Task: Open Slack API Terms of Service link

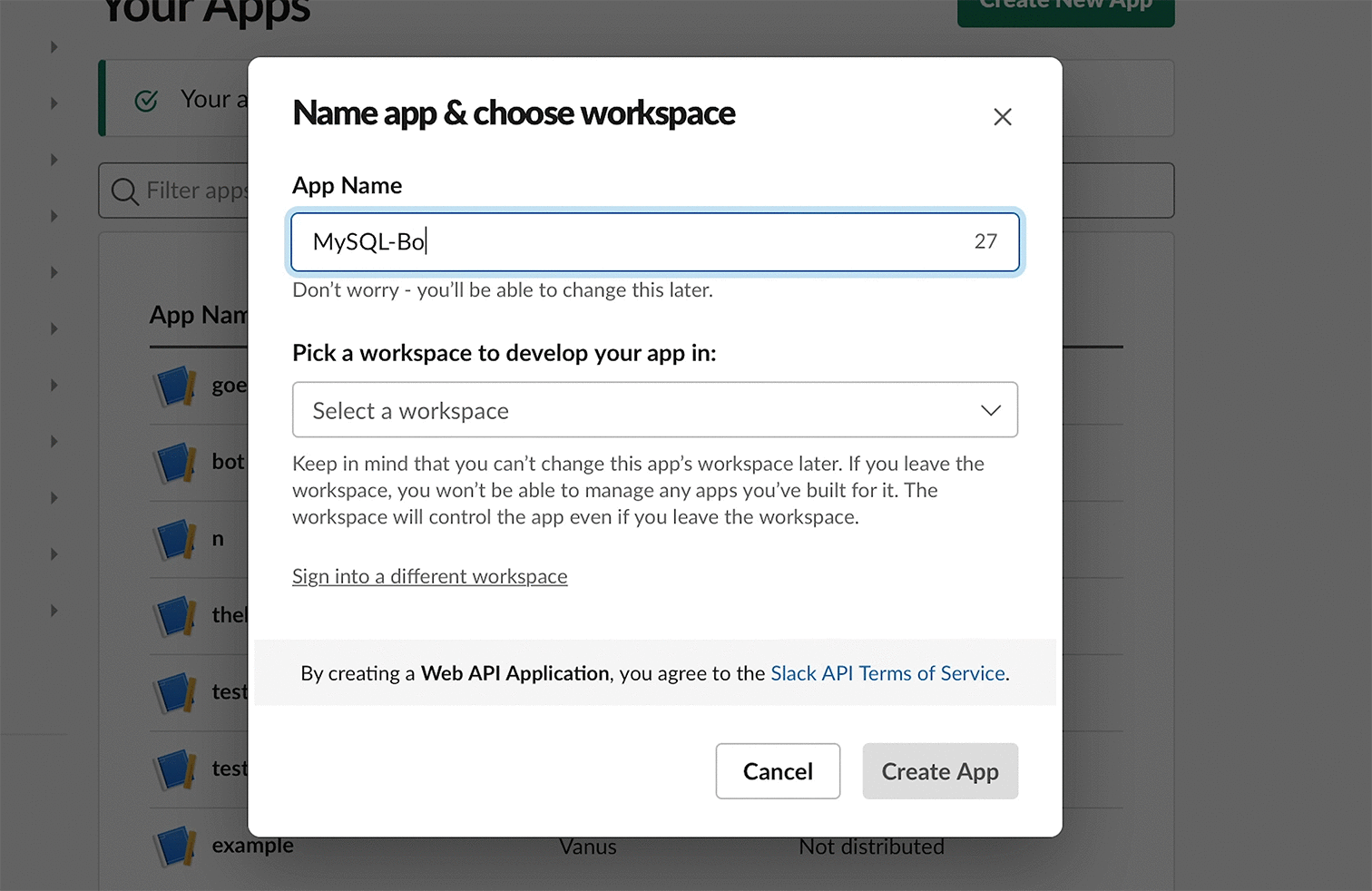Action: [887, 673]
